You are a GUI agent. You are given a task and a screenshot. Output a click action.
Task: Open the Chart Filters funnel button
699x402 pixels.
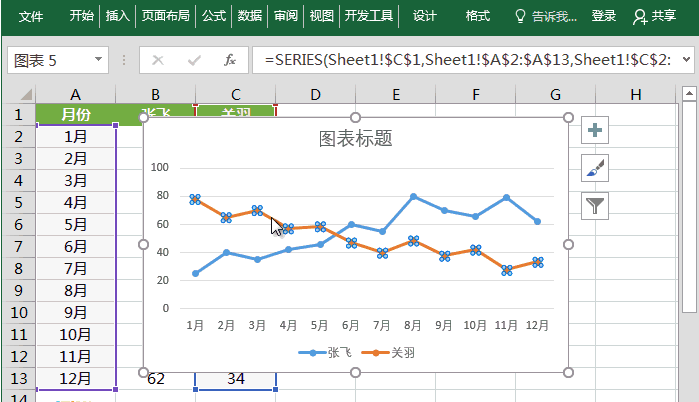pyautogui.click(x=595, y=206)
